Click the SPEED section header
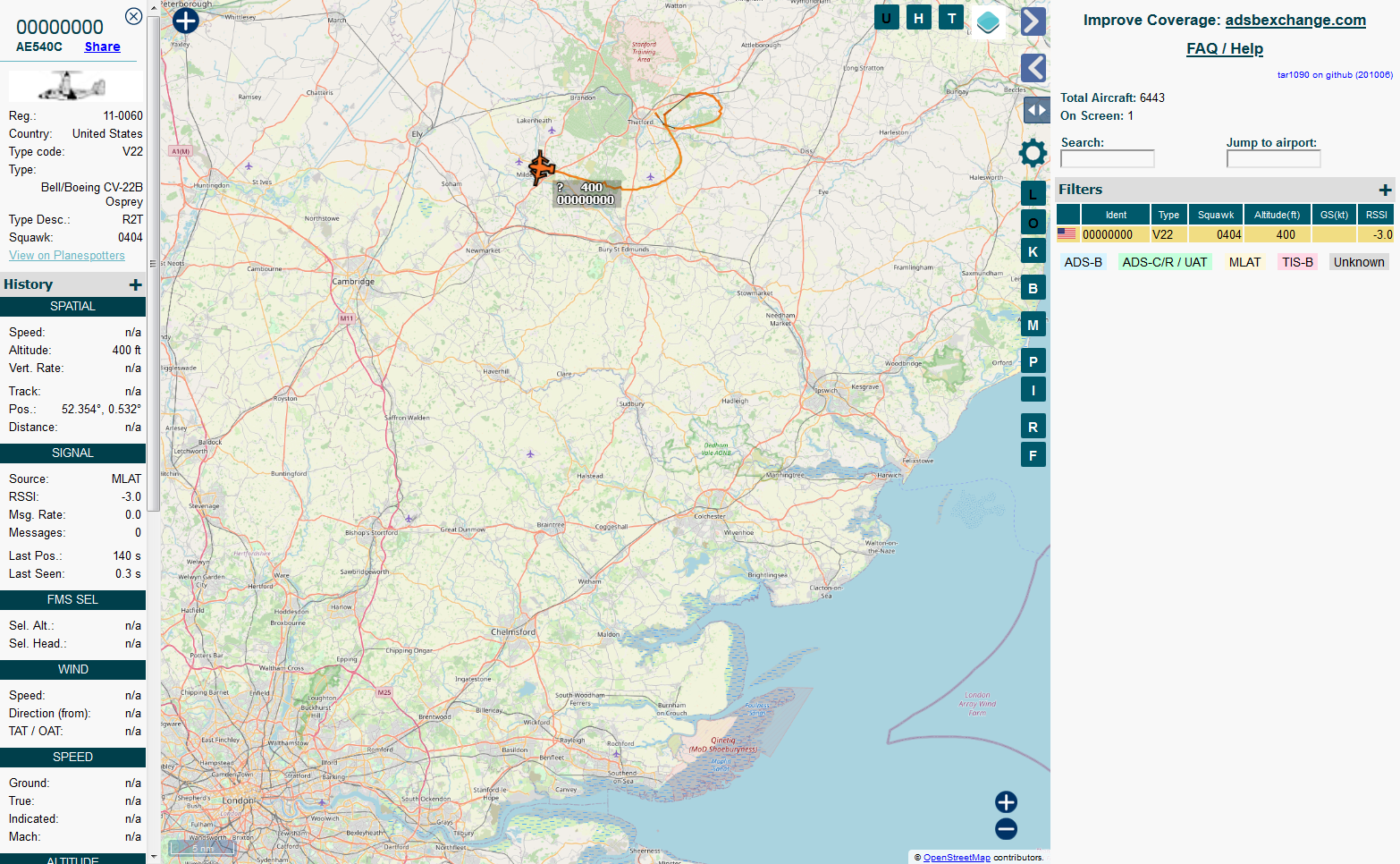1400x864 pixels. (x=72, y=757)
